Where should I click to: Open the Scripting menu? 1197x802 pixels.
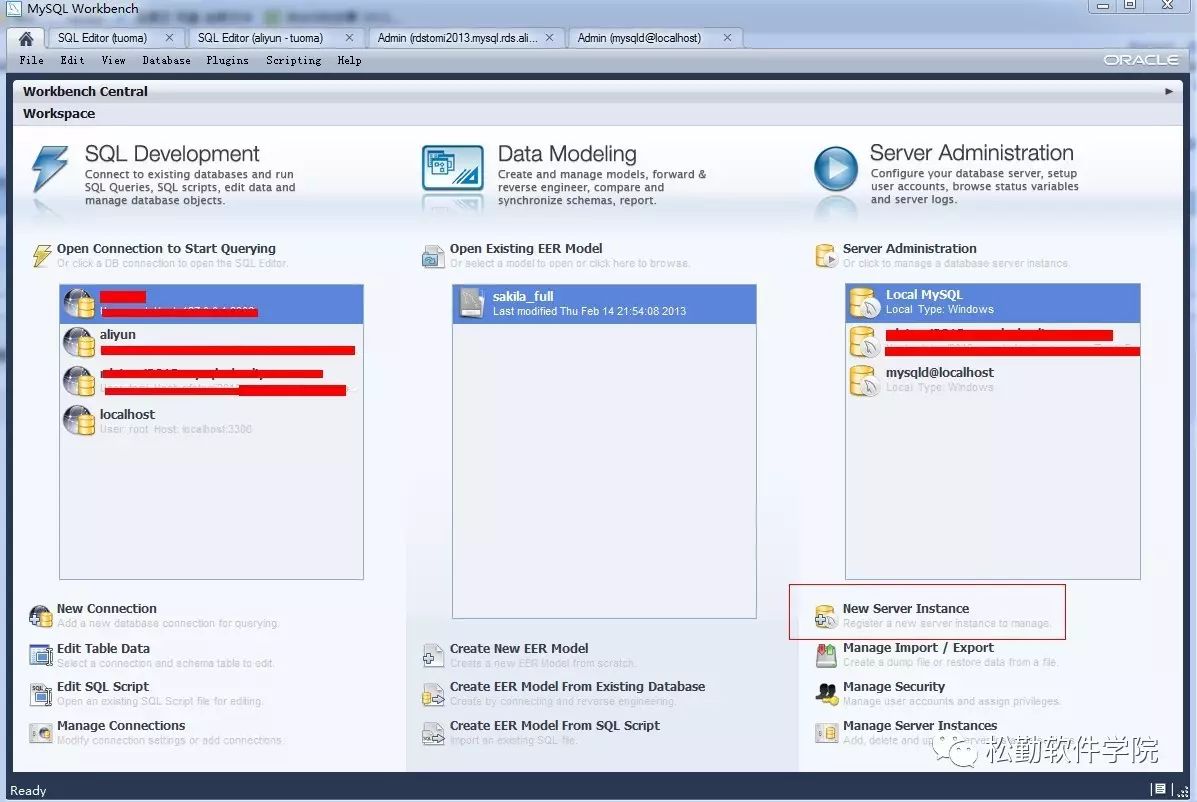coord(293,60)
